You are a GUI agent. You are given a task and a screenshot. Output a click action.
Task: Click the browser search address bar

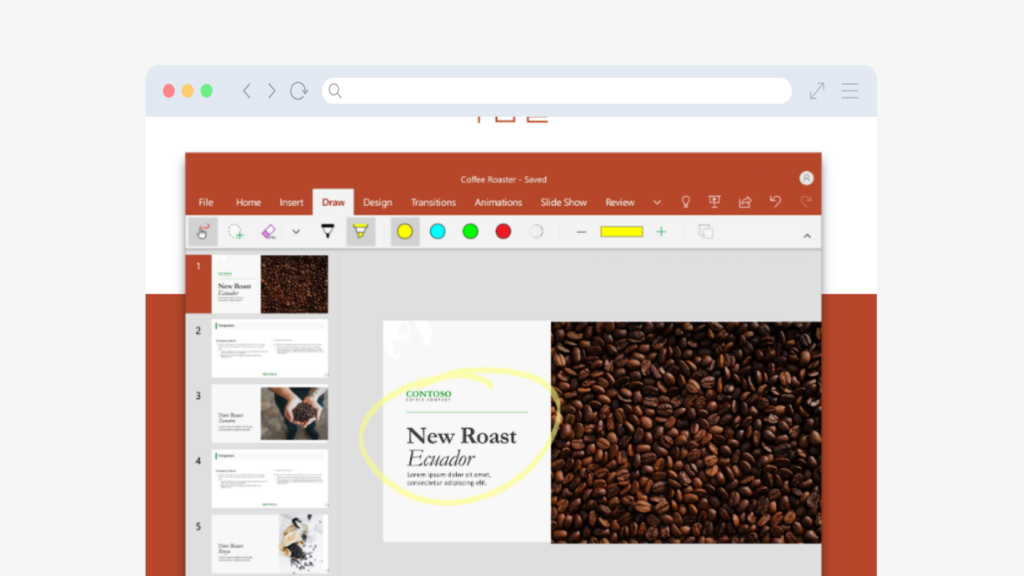pyautogui.click(x=556, y=91)
